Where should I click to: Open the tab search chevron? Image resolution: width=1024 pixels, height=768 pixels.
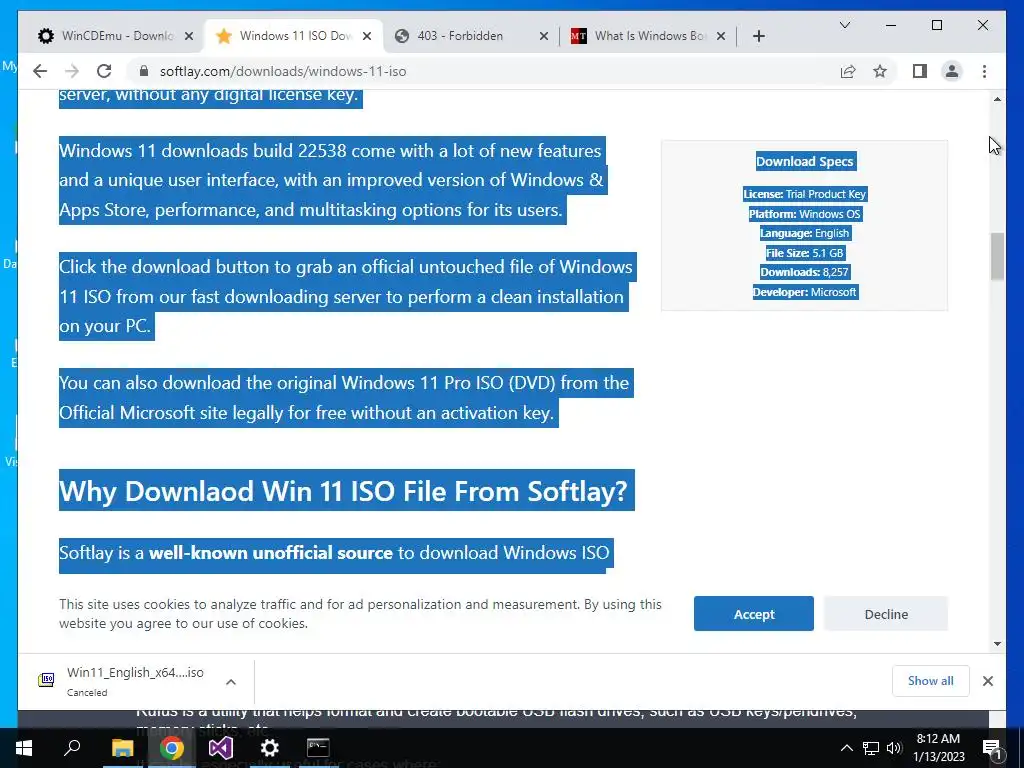pyautogui.click(x=844, y=25)
